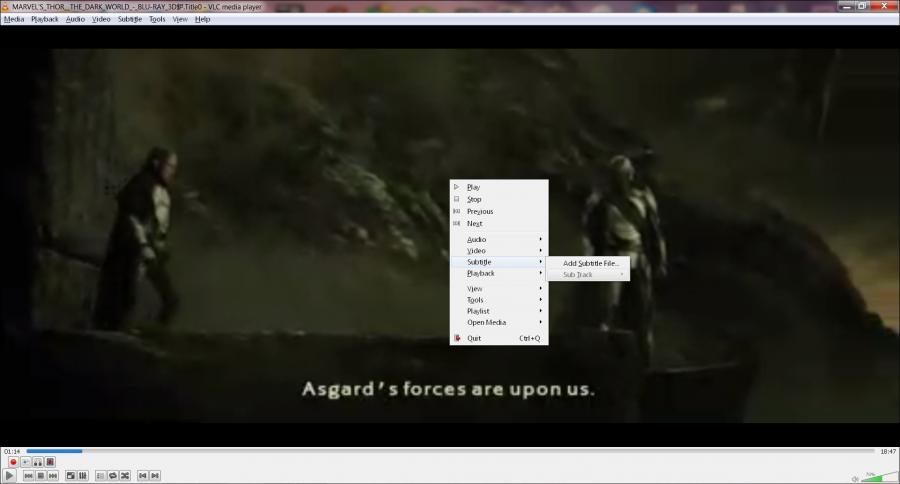Viewport: 900px width, 484px height.
Task: Close the VLC media player window
Action: (884, 6)
